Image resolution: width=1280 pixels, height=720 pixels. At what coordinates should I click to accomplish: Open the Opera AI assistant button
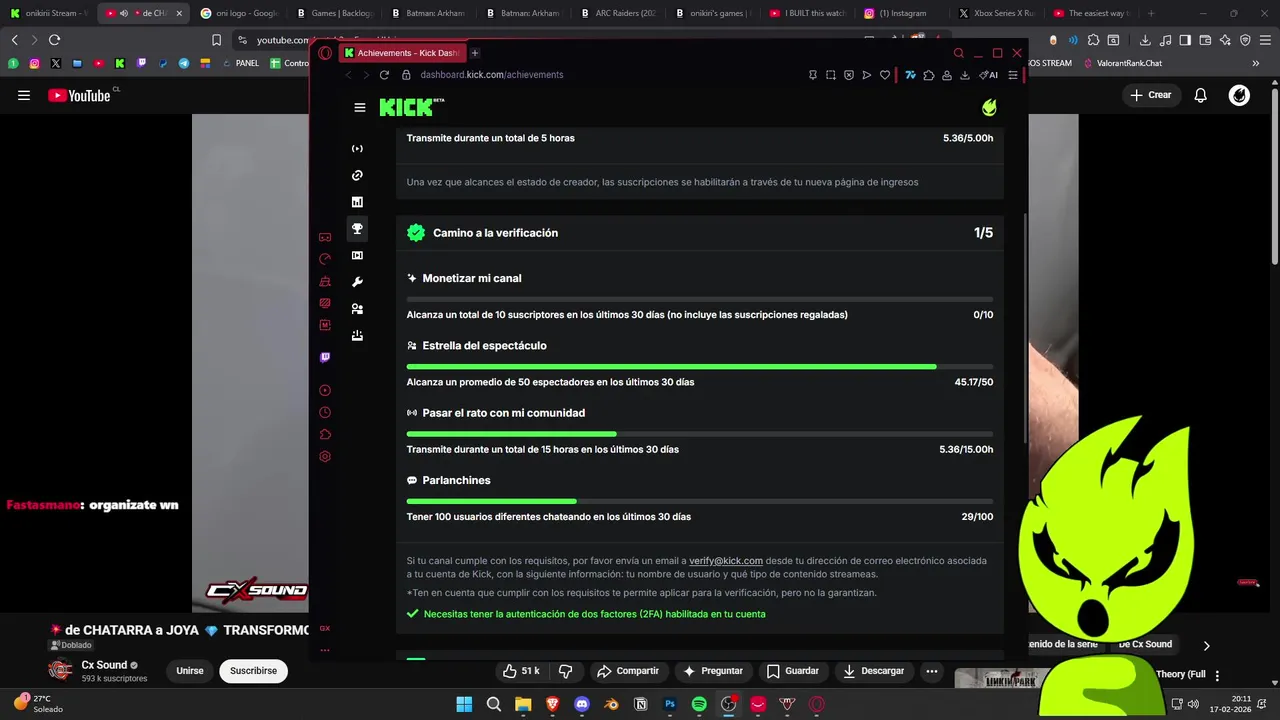point(988,75)
